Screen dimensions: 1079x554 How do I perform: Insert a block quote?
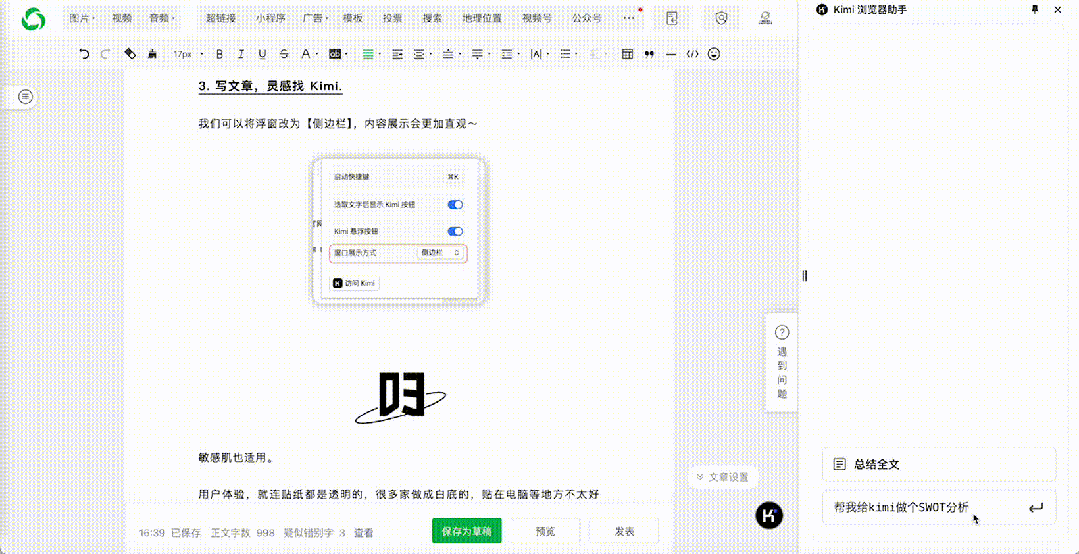point(649,54)
